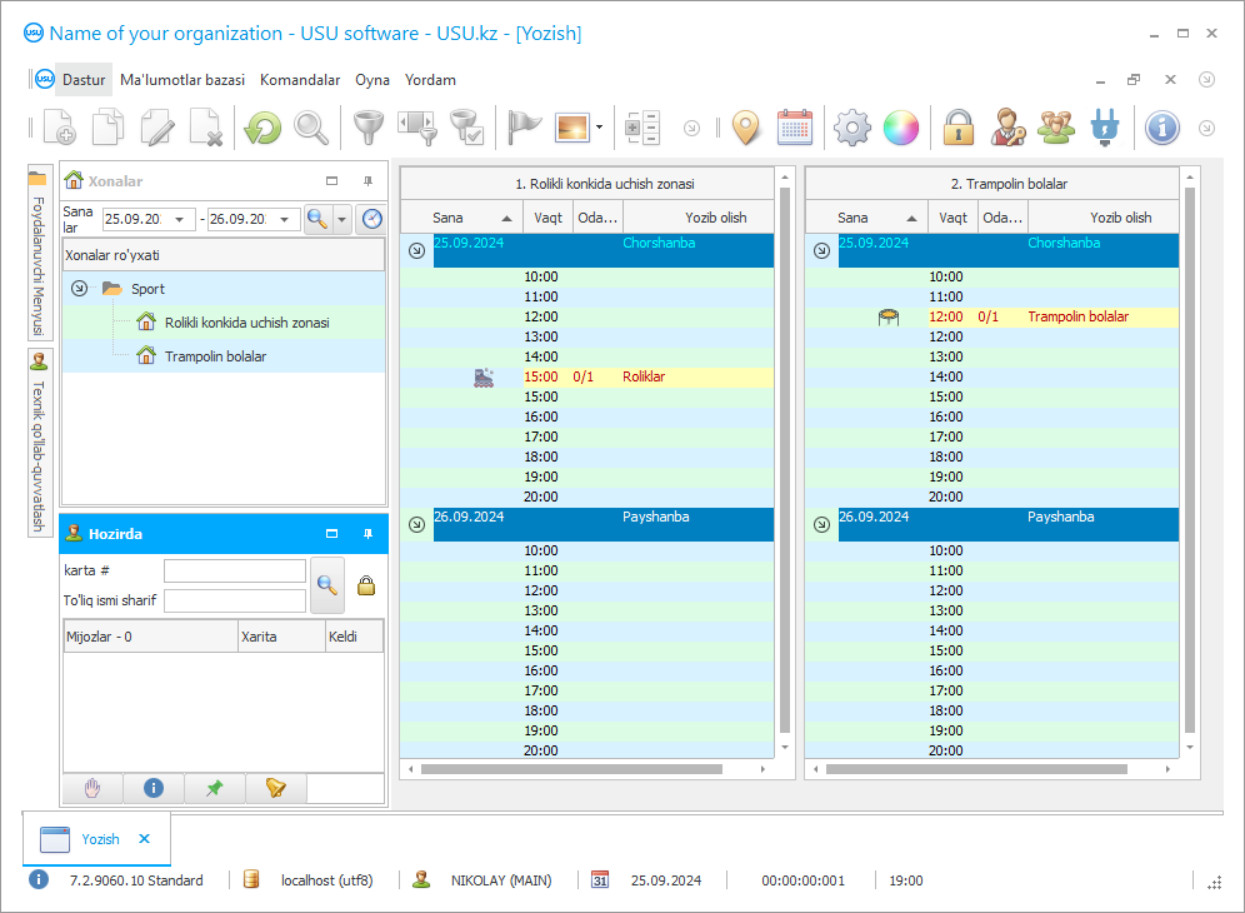This screenshot has height=913, width=1245.
Task: Collapse 25.09.2024 group in Trampolin schedule
Action: (x=822, y=251)
